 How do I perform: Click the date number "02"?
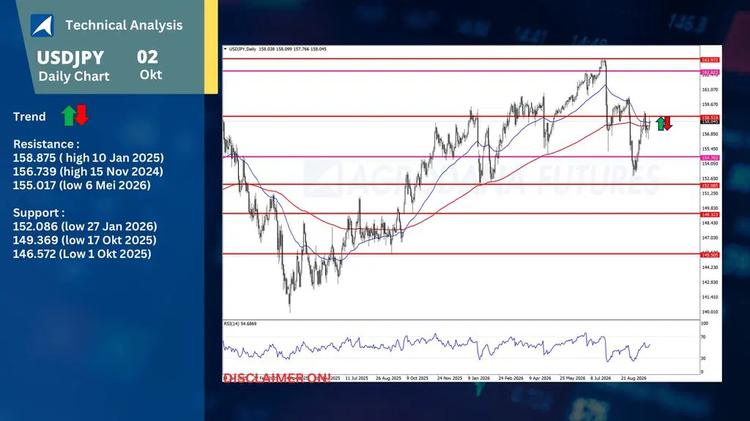(147, 57)
